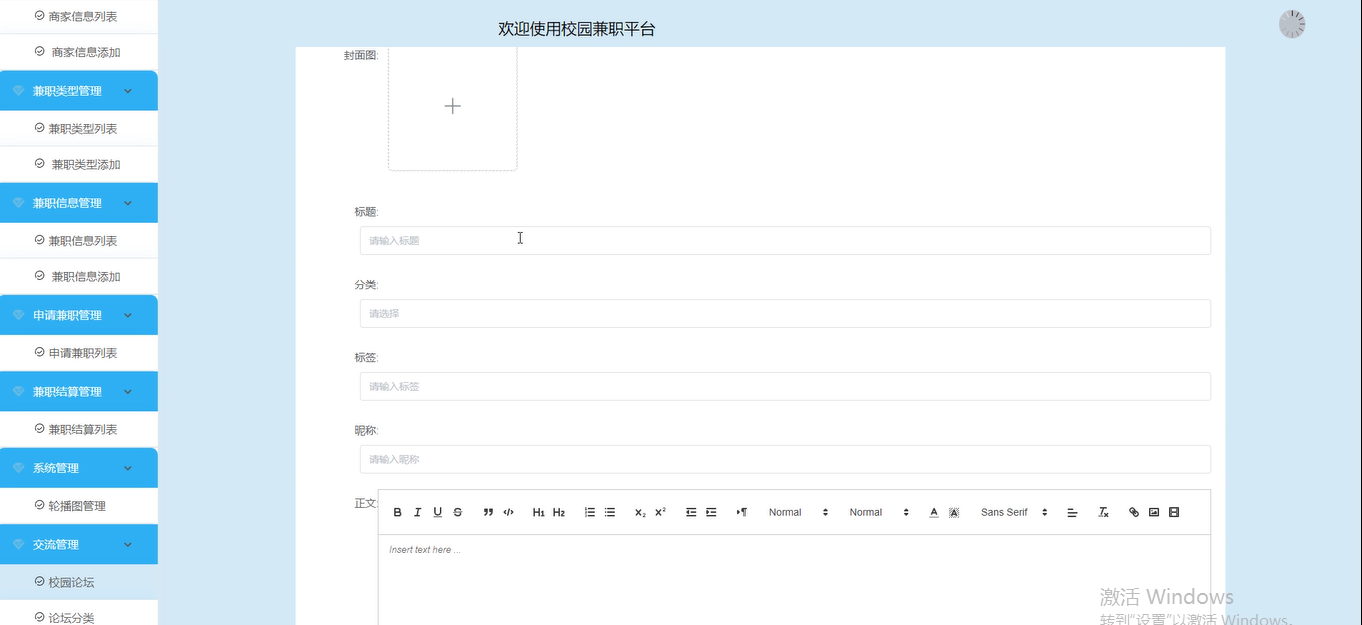Open the text background color picker
Screen dimensions: 1362x625
(x=954, y=512)
